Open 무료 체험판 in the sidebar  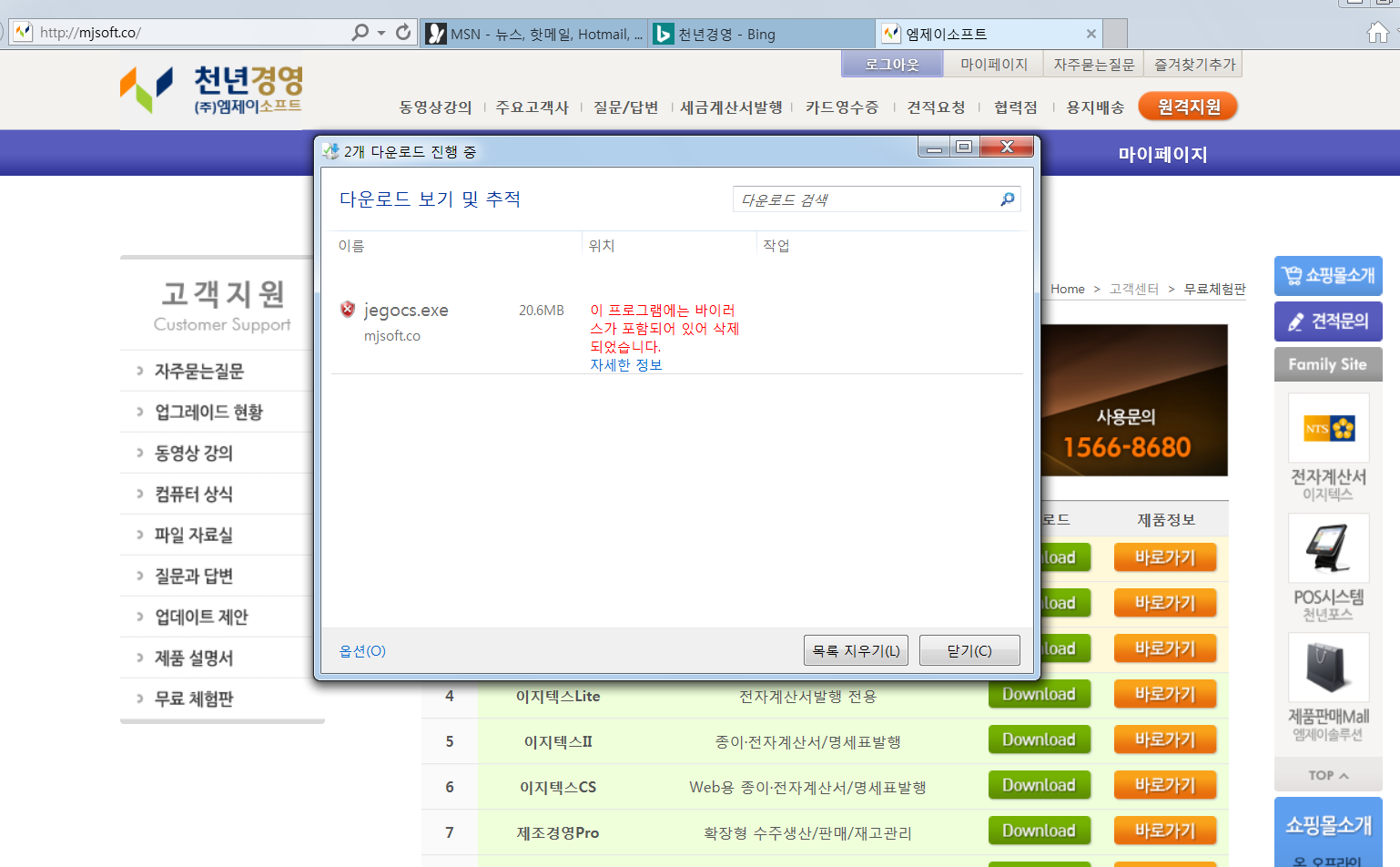(194, 699)
